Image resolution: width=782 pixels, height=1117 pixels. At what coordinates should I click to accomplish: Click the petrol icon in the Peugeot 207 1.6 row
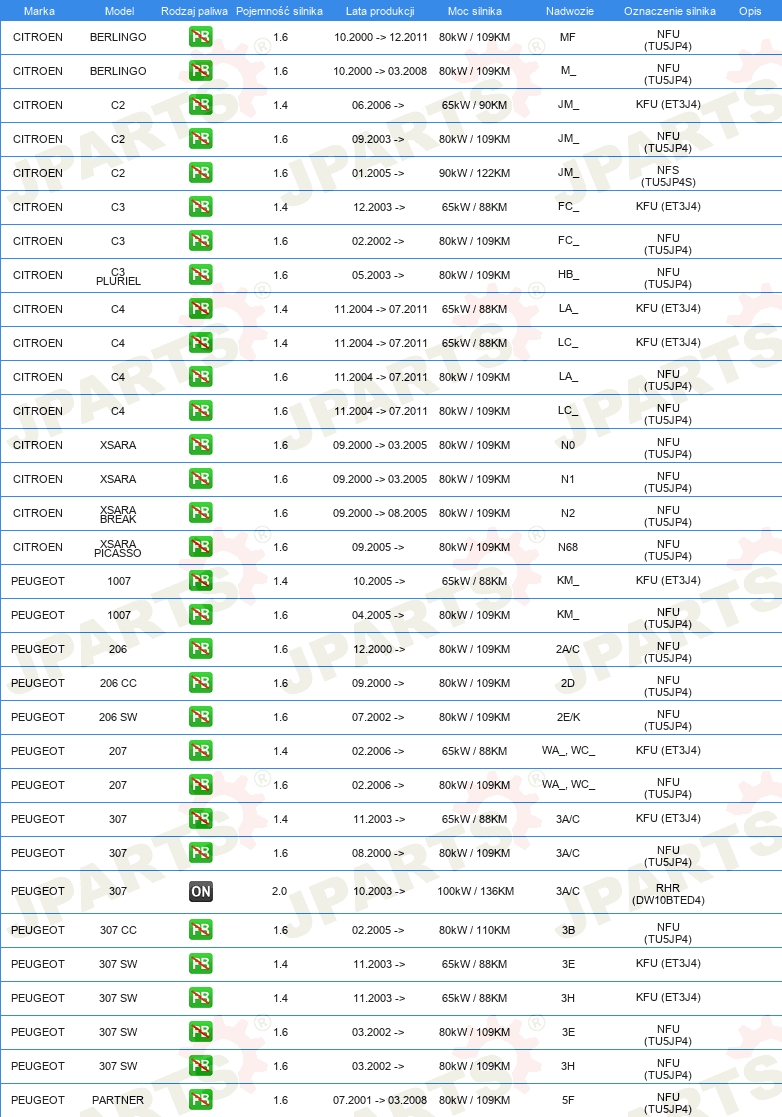point(201,785)
